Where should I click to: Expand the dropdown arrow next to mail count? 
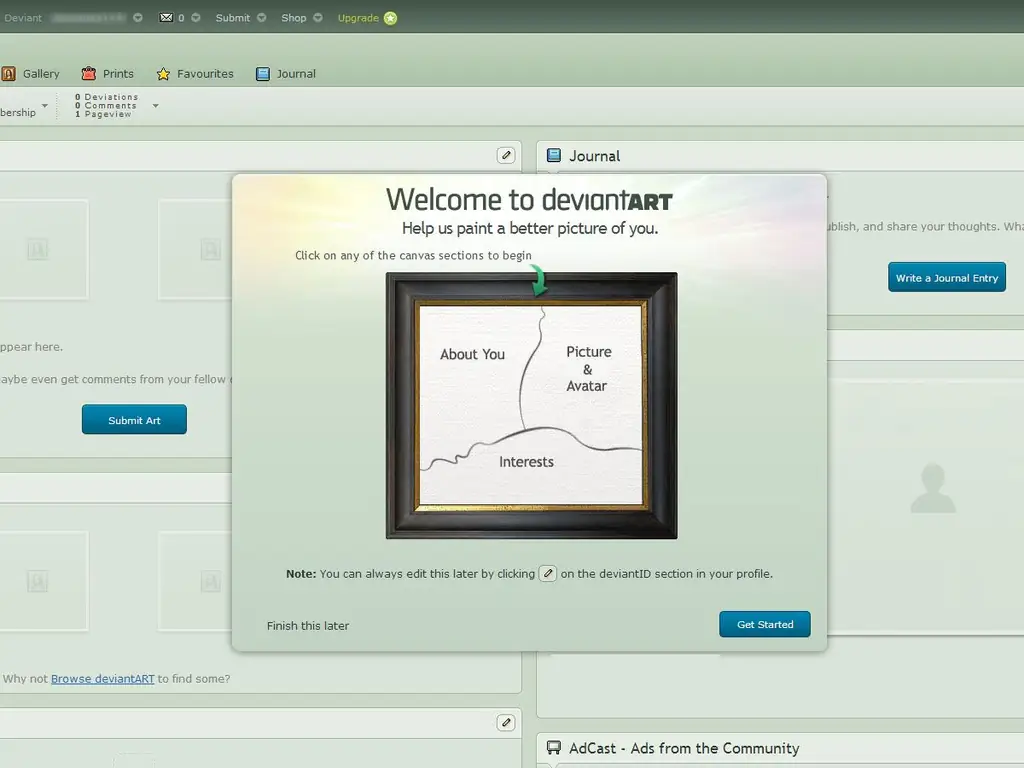[x=195, y=18]
